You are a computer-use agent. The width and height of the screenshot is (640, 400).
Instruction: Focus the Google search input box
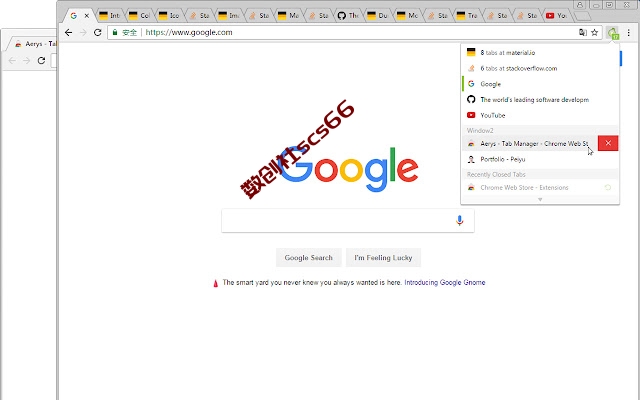(348, 221)
